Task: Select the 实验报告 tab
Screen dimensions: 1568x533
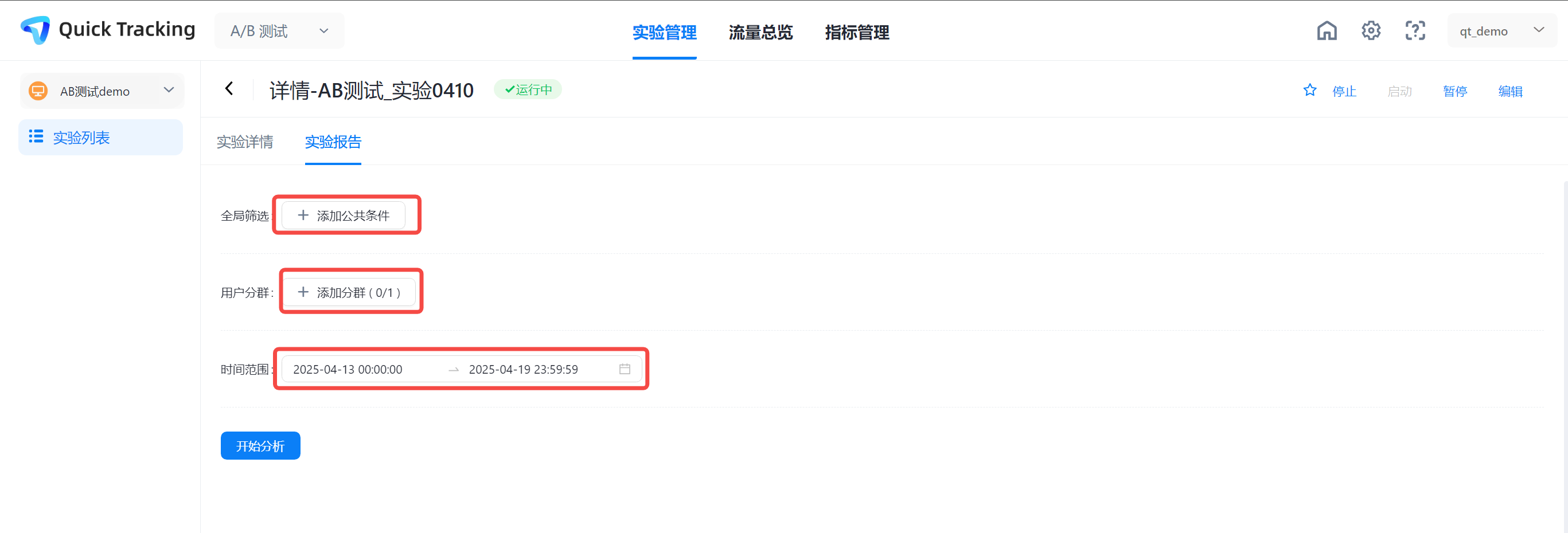Action: [x=333, y=142]
